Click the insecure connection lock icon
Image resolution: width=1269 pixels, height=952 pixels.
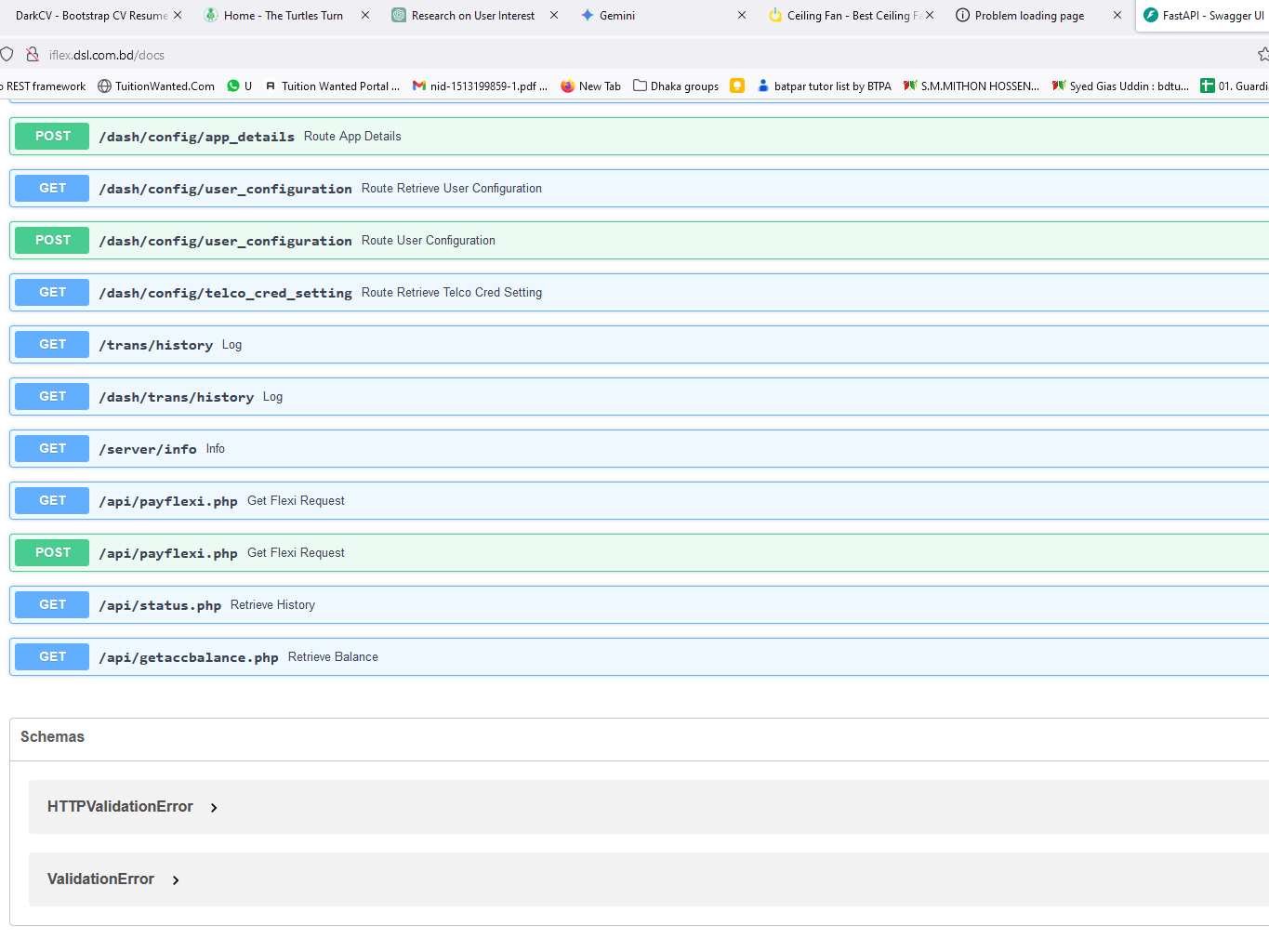(33, 55)
